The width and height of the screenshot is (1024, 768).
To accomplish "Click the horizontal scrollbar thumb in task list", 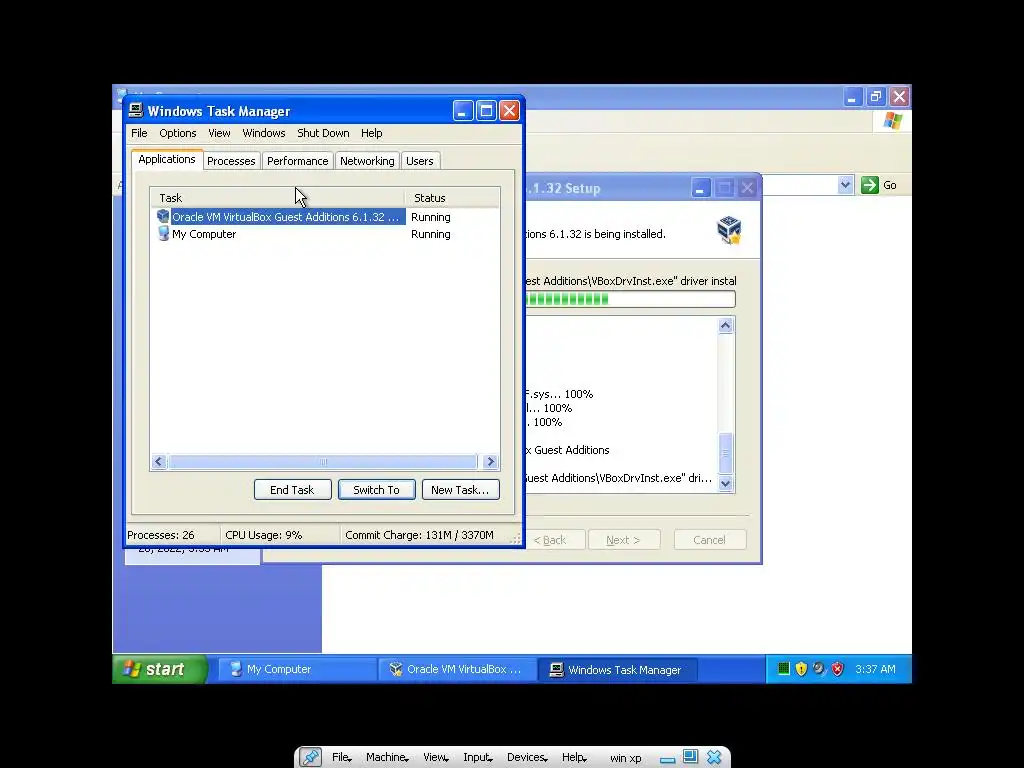I will click(323, 462).
